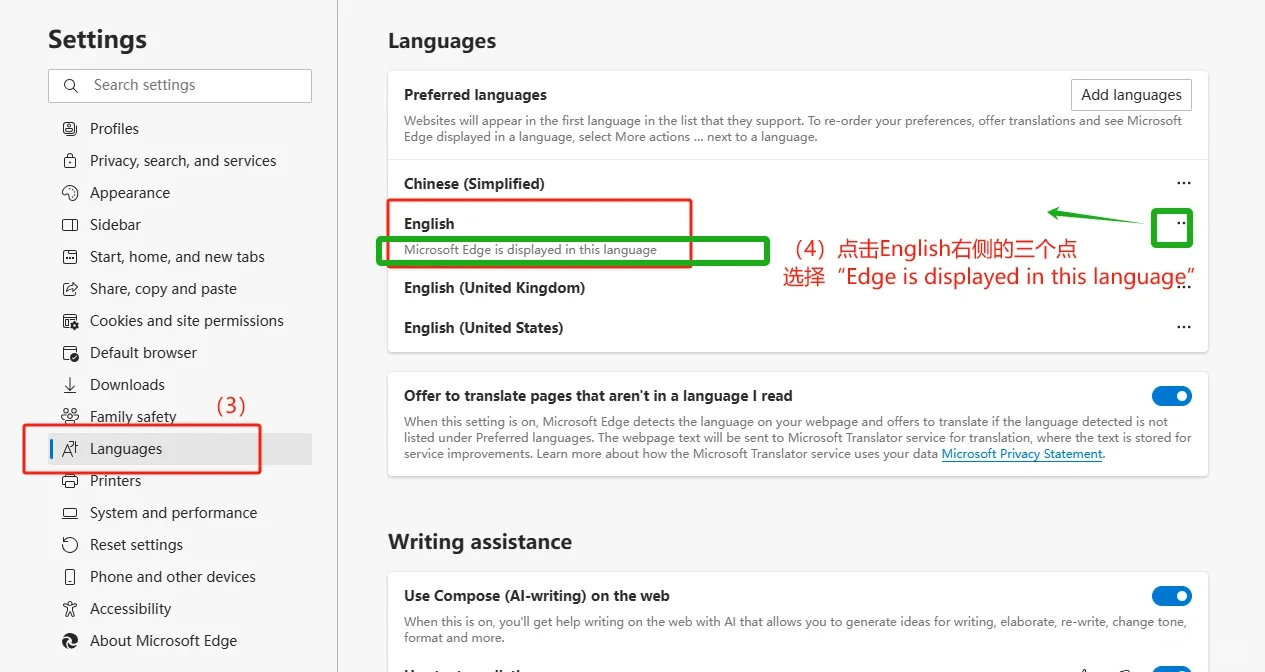
Task: Disable translation offers for unread languages
Action: click(x=1171, y=395)
